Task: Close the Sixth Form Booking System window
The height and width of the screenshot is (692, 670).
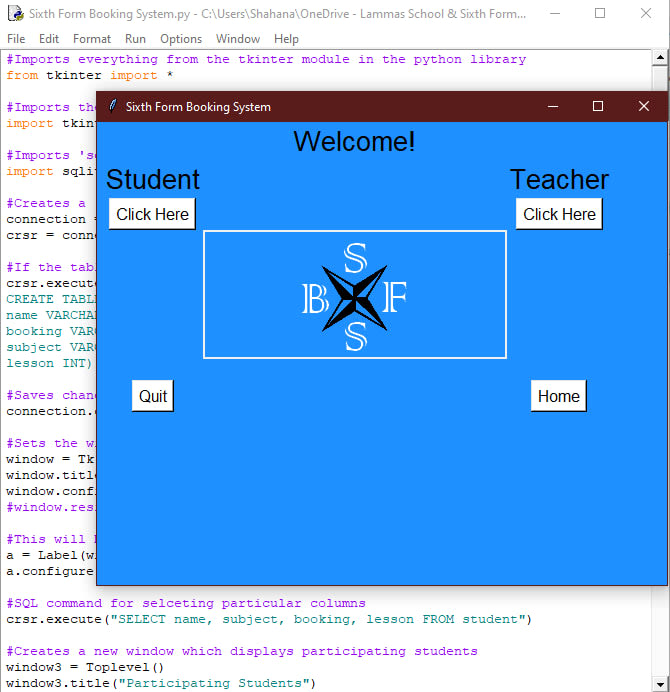Action: point(644,106)
